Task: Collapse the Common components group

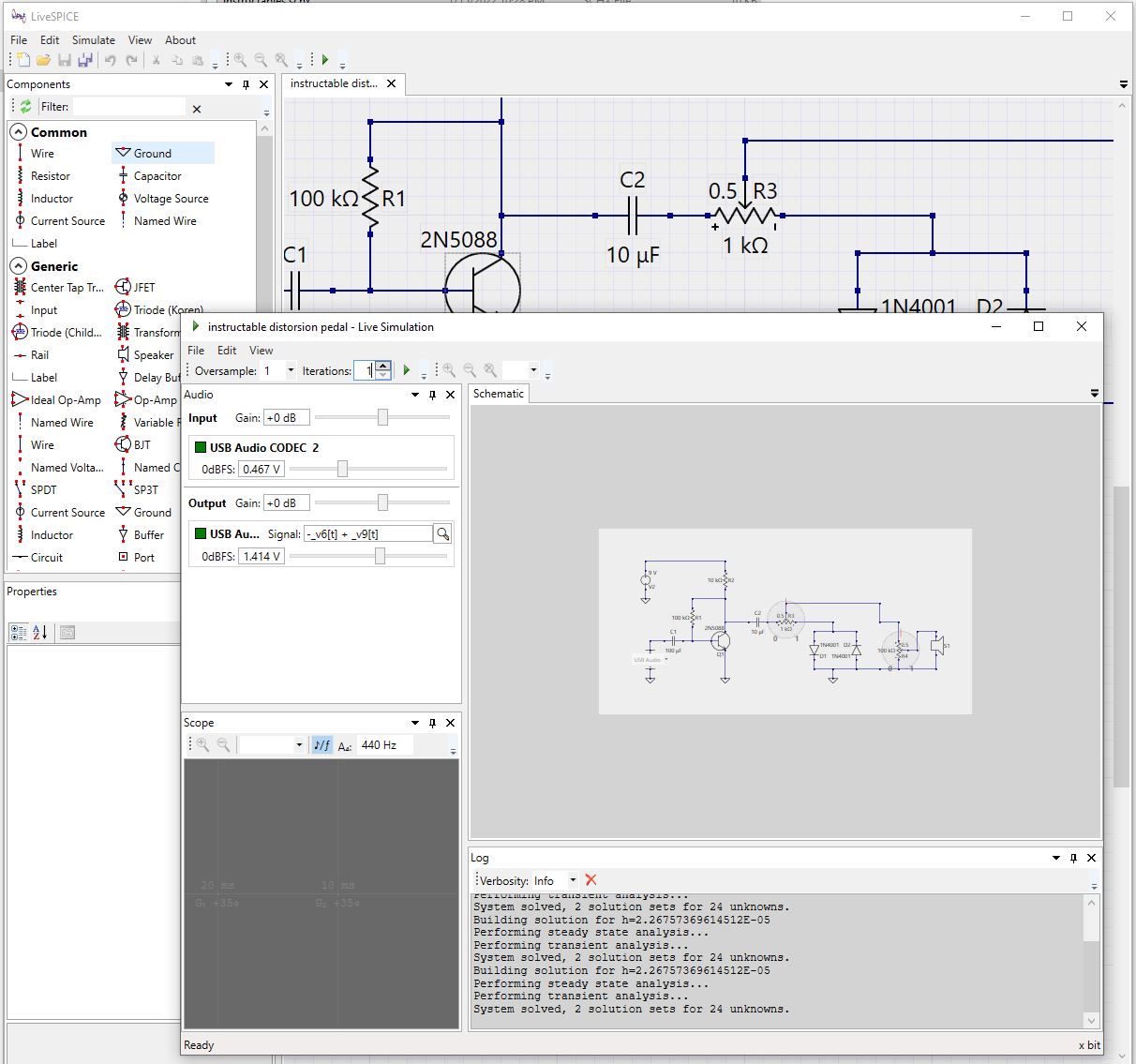Action: click(18, 132)
